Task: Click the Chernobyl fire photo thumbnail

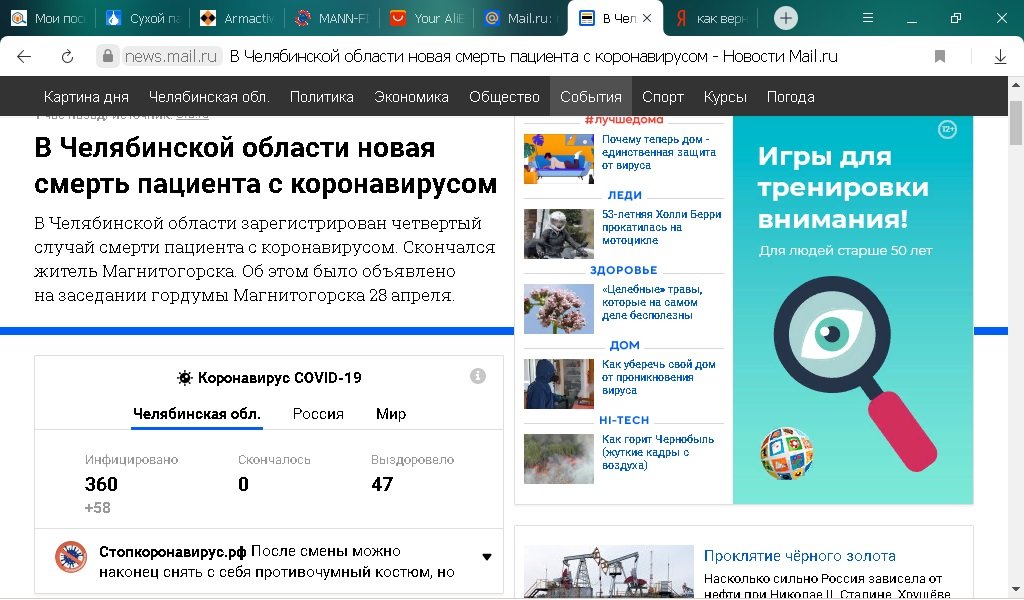Action: pyautogui.click(x=558, y=459)
